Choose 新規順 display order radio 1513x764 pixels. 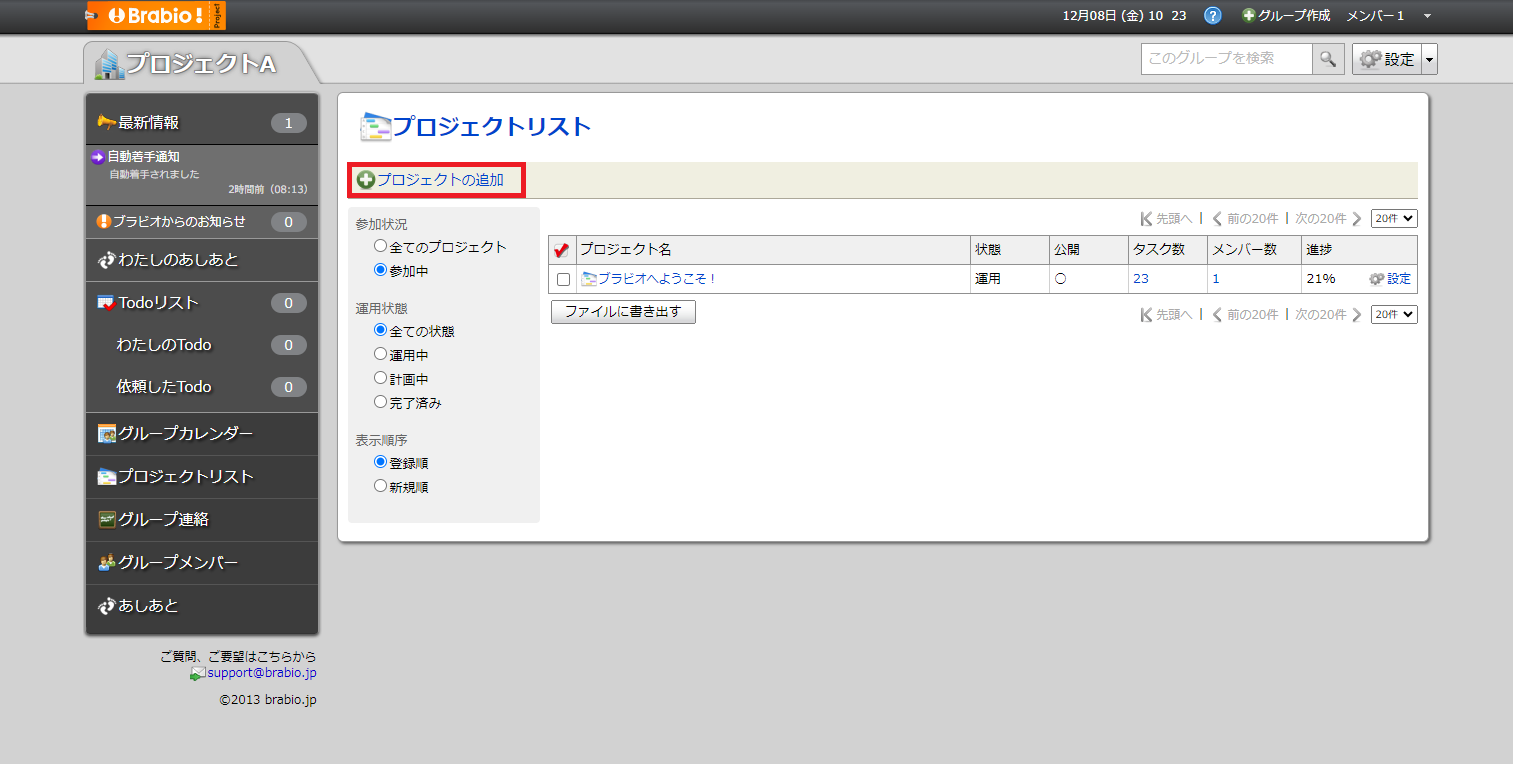coord(380,486)
